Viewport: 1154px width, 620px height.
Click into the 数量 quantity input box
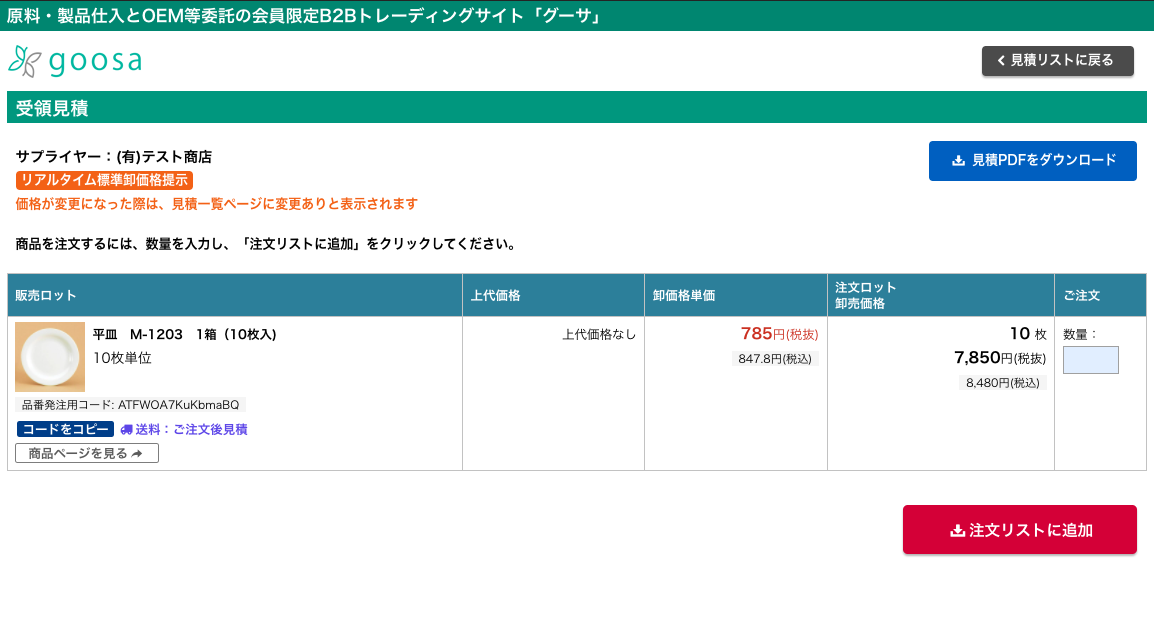[1090, 360]
